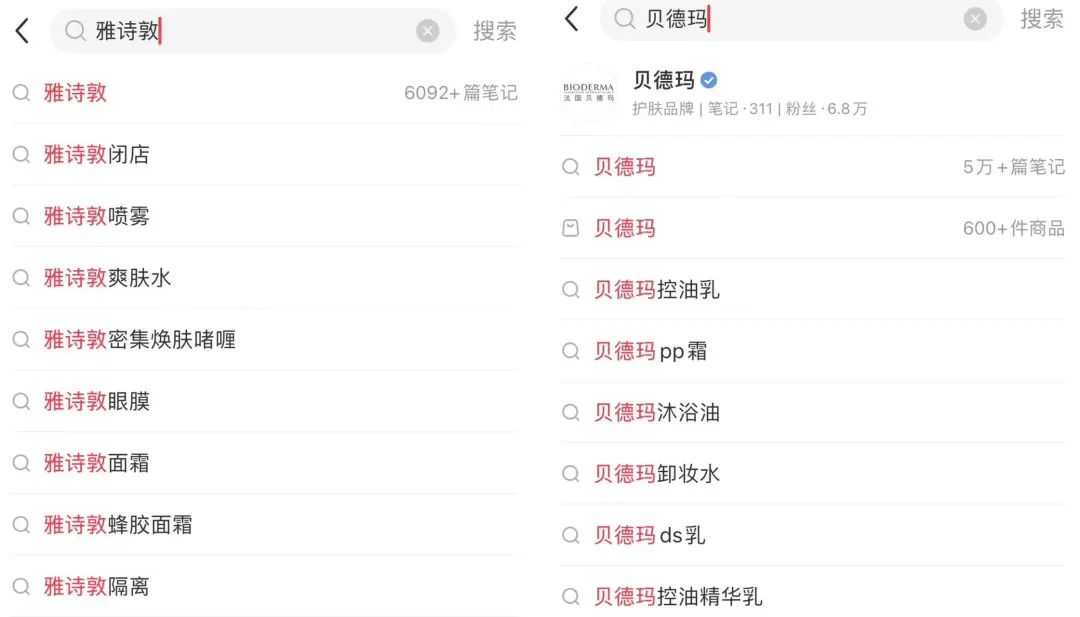Tap the magnifier icon inside the 雅诗敦 search box
This screenshot has height=617, width=1080.
coord(75,32)
